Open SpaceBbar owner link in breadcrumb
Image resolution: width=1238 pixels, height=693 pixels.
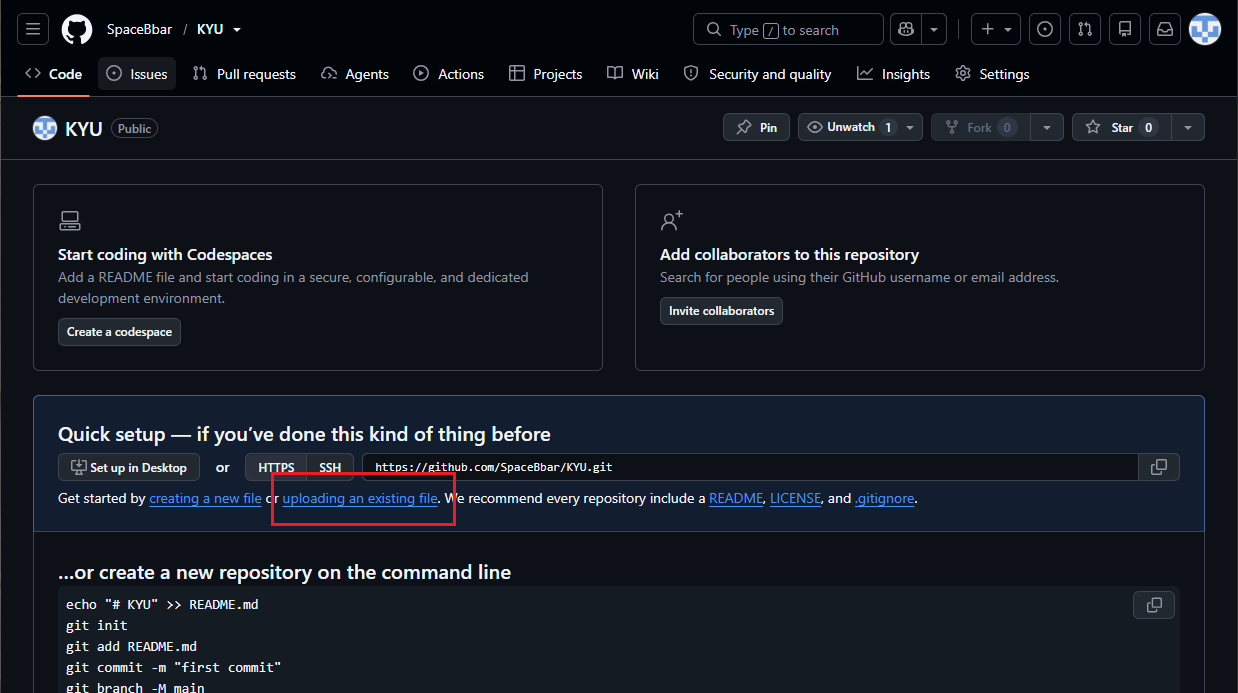click(x=140, y=29)
